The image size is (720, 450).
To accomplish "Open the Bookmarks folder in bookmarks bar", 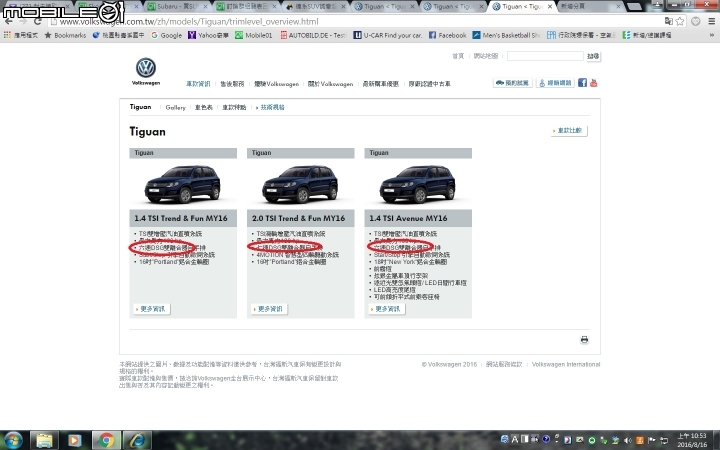I will pyautogui.click(x=65, y=35).
